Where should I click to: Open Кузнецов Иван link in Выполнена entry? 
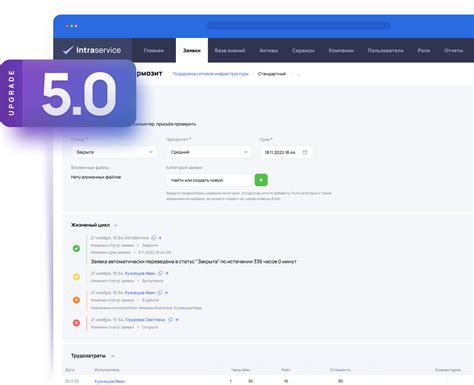140,273
